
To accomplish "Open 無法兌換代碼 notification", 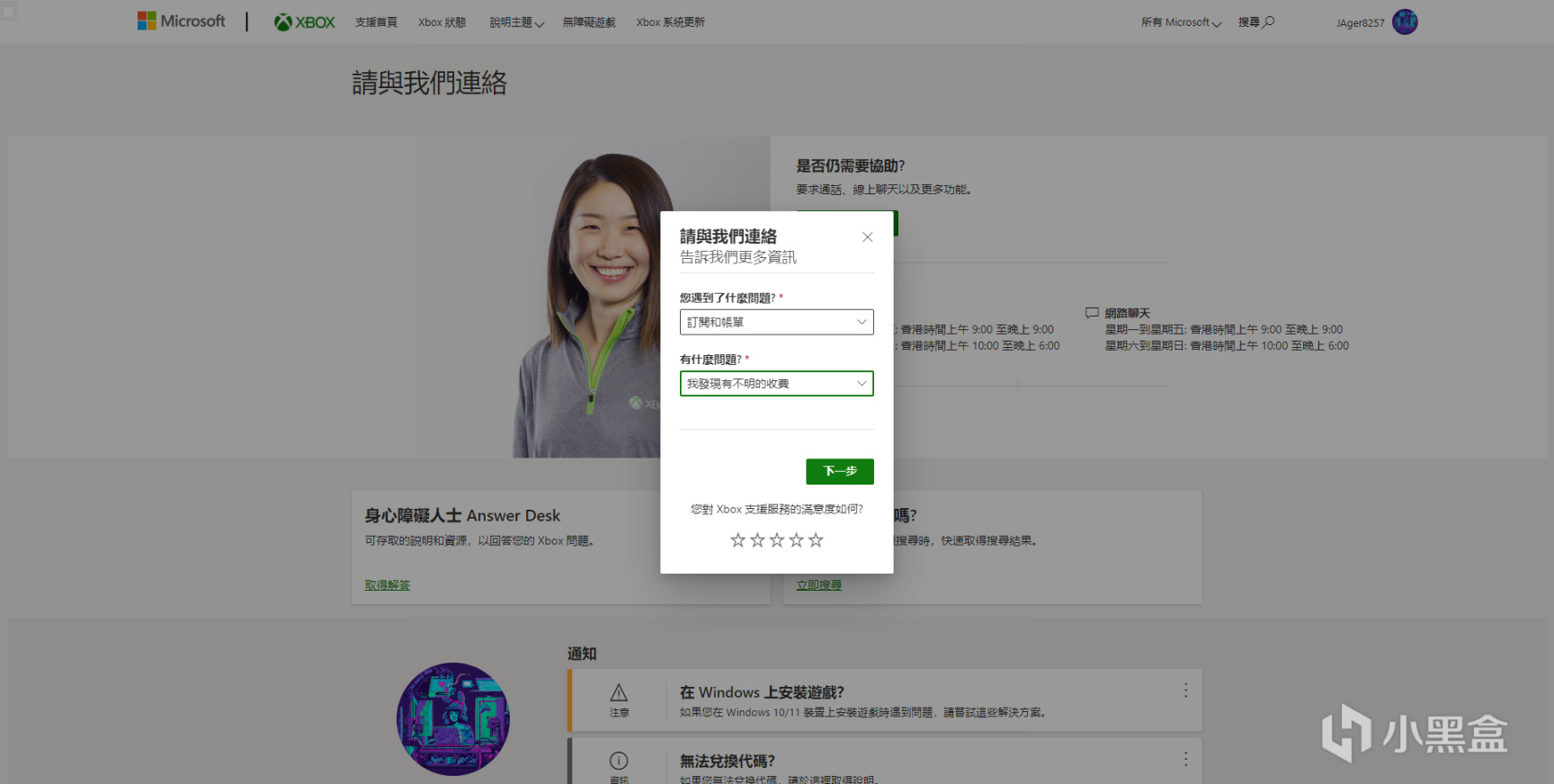I will pos(727,761).
